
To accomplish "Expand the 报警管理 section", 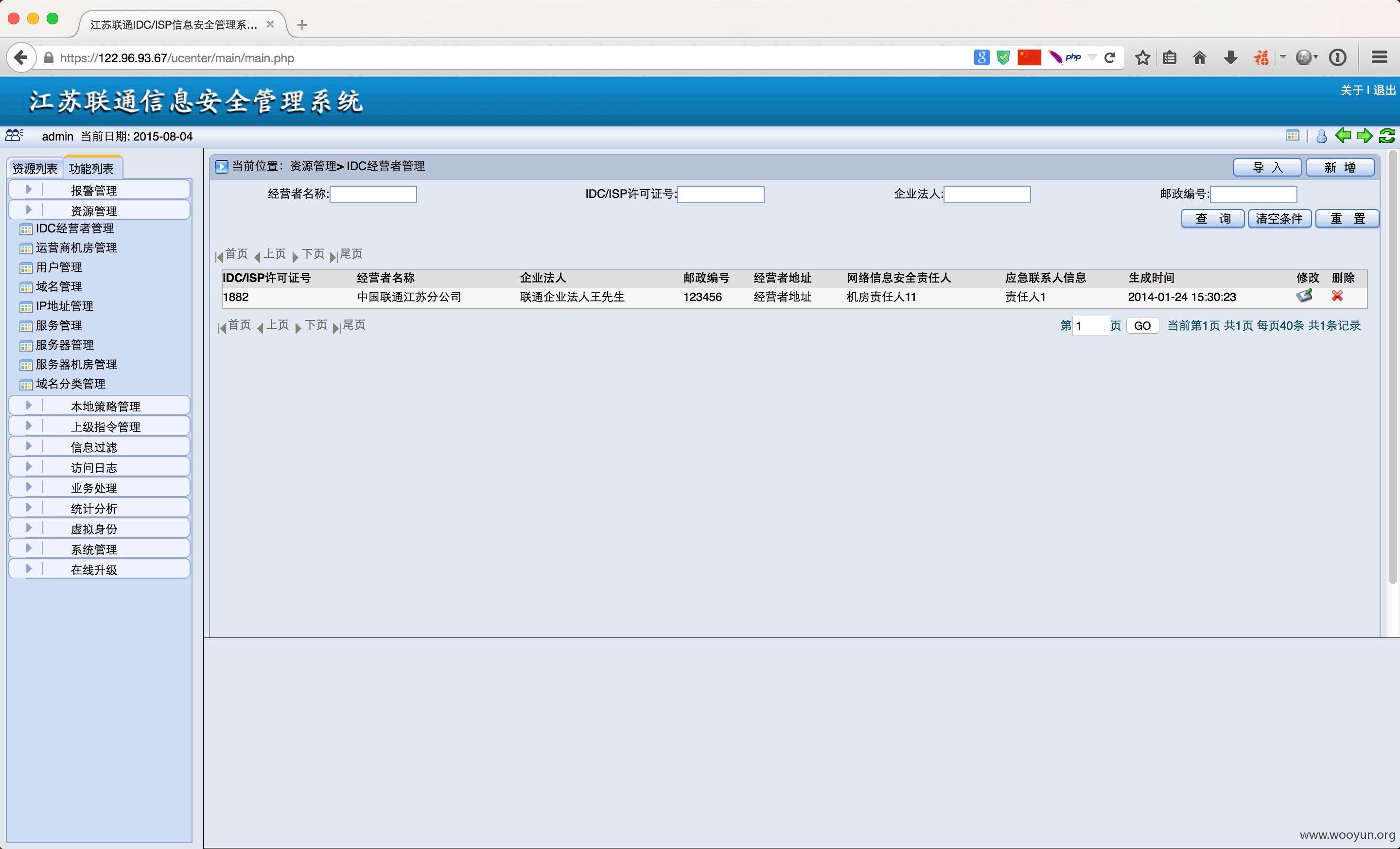I will [x=99, y=190].
